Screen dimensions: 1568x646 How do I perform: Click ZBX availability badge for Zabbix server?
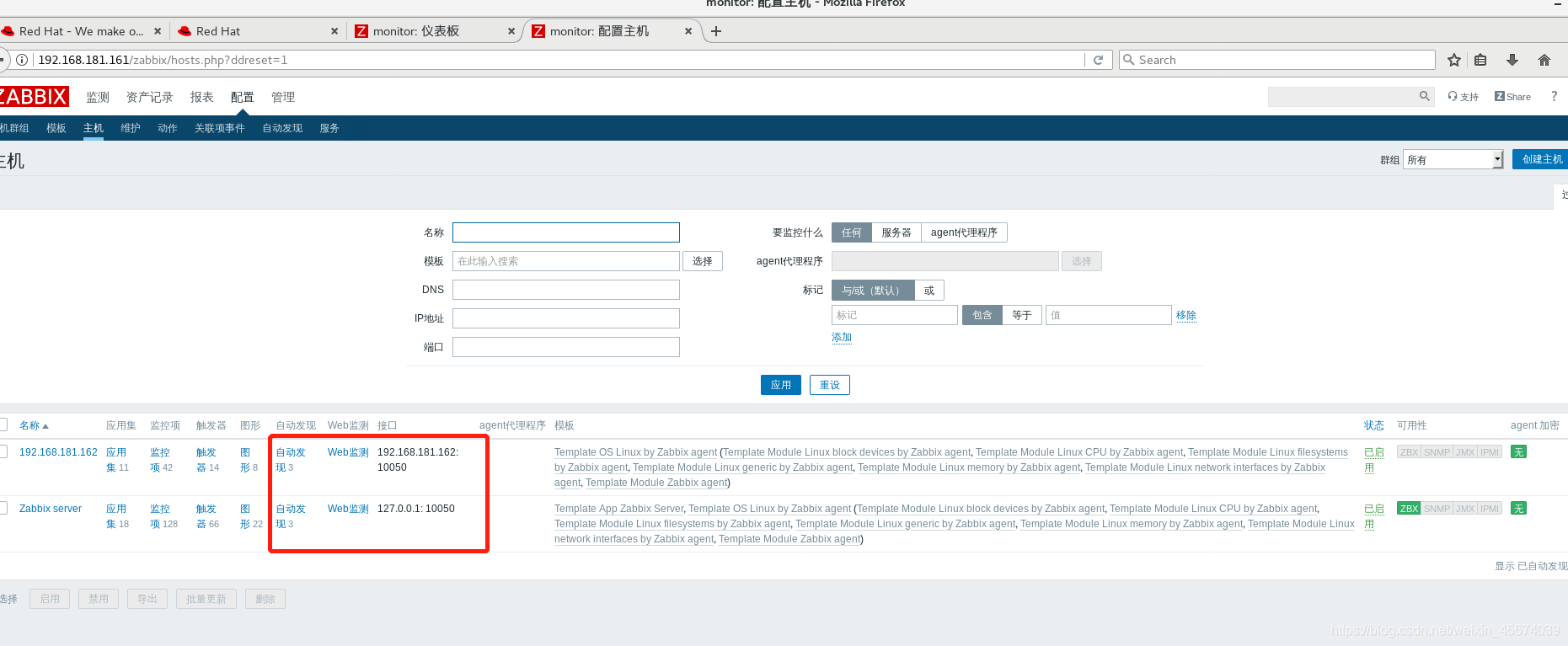pos(1409,509)
